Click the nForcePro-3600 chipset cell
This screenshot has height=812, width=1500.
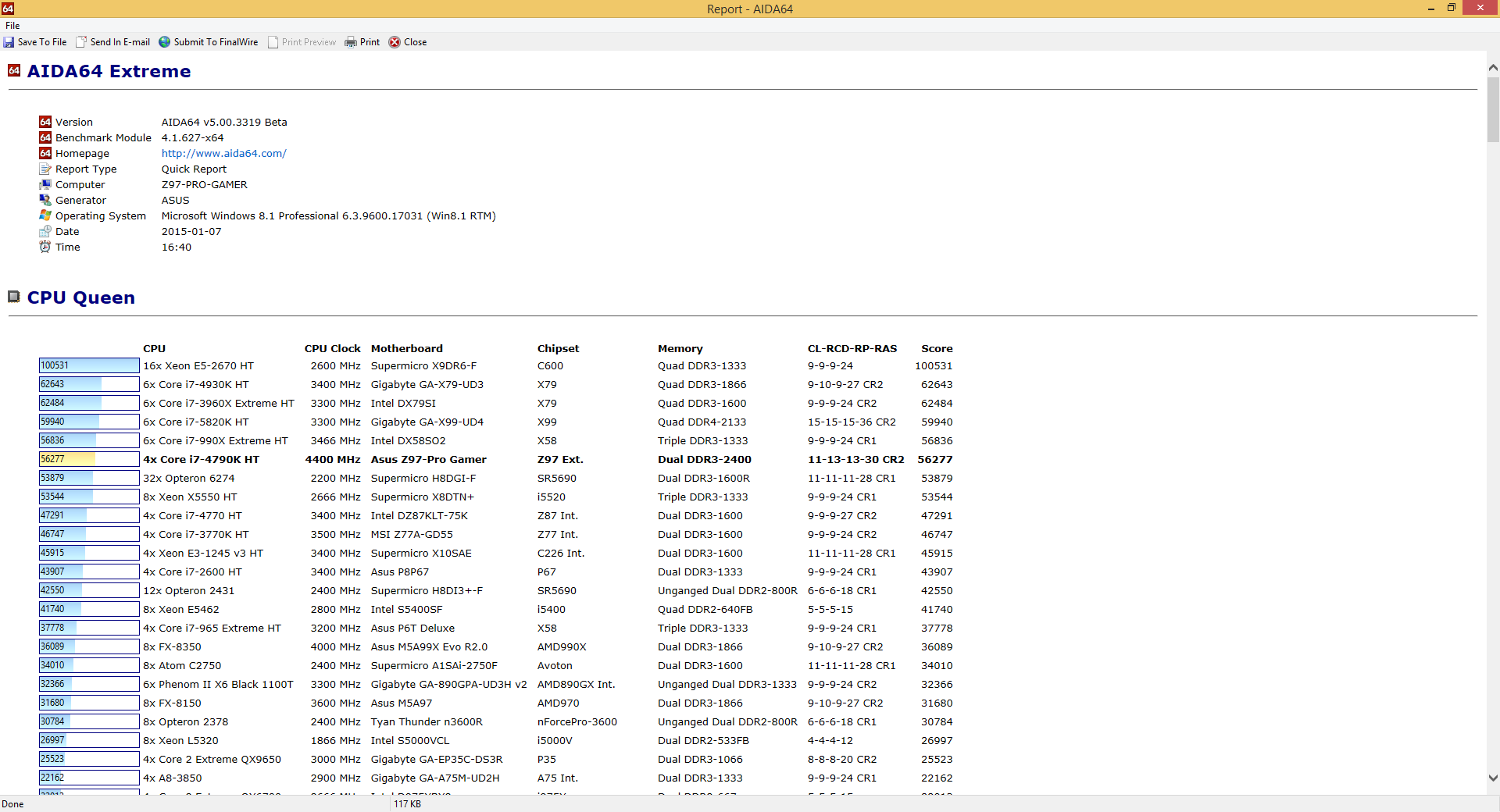[x=577, y=721]
